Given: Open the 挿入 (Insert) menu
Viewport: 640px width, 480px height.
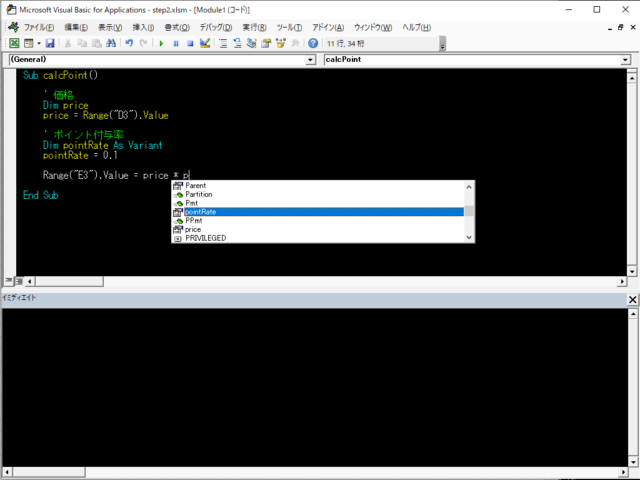Looking at the screenshot, I should pos(144,27).
